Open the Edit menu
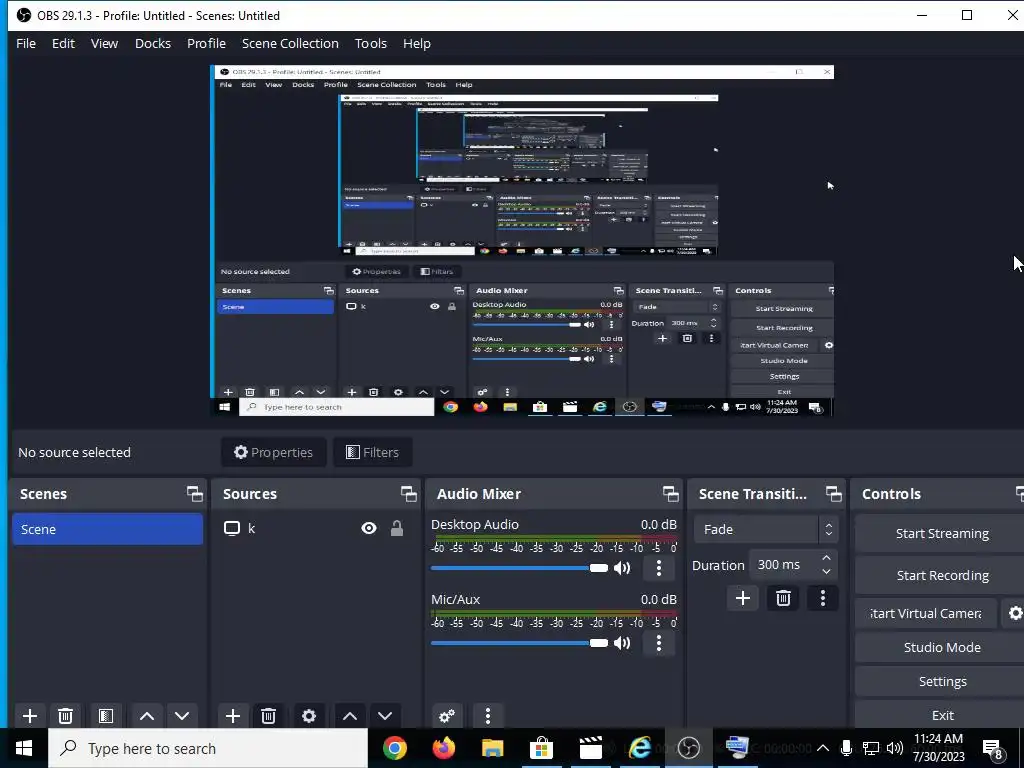The height and width of the screenshot is (768, 1024). pos(63,44)
